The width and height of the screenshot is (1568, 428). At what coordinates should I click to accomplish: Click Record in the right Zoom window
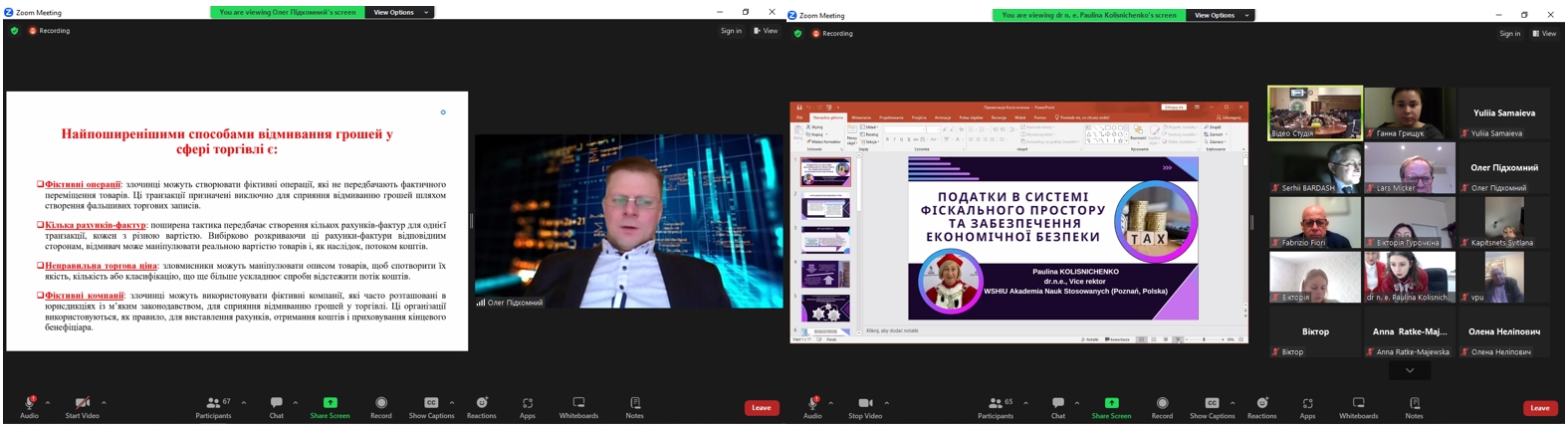(1162, 407)
